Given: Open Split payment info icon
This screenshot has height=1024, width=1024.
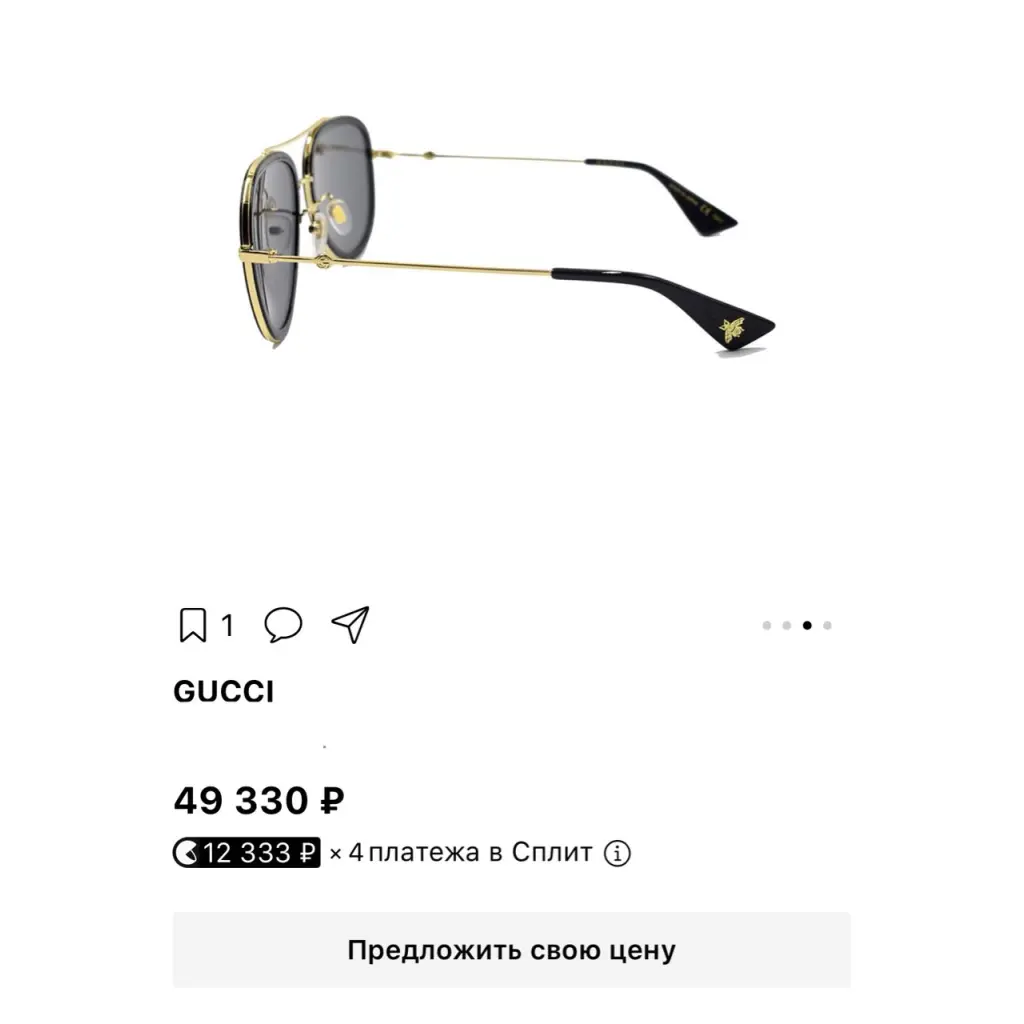Looking at the screenshot, I should point(617,853).
